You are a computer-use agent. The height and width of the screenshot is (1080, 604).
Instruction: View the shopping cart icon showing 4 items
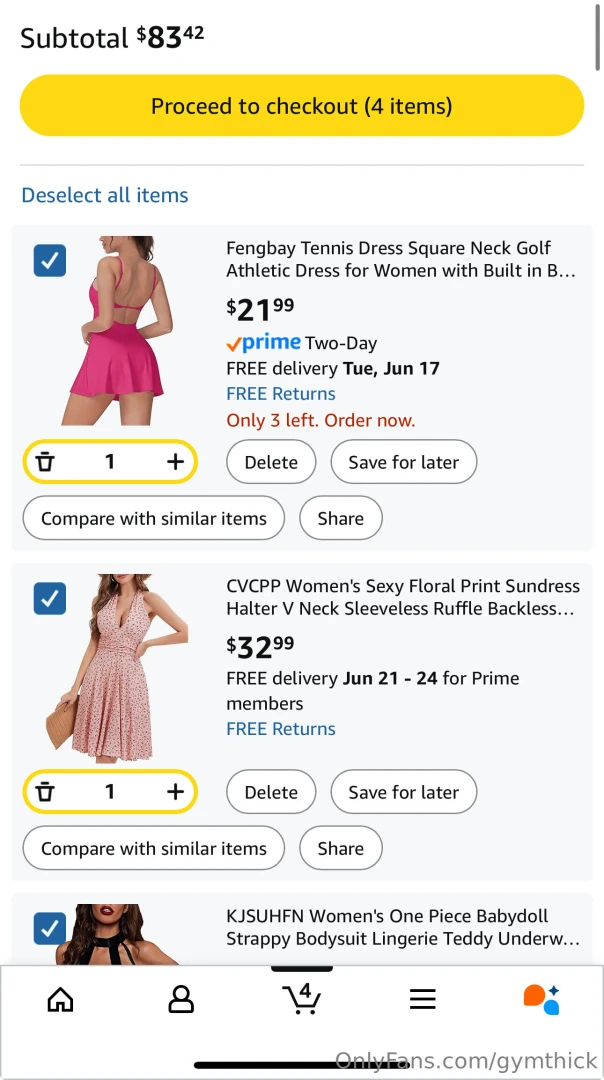(x=302, y=999)
